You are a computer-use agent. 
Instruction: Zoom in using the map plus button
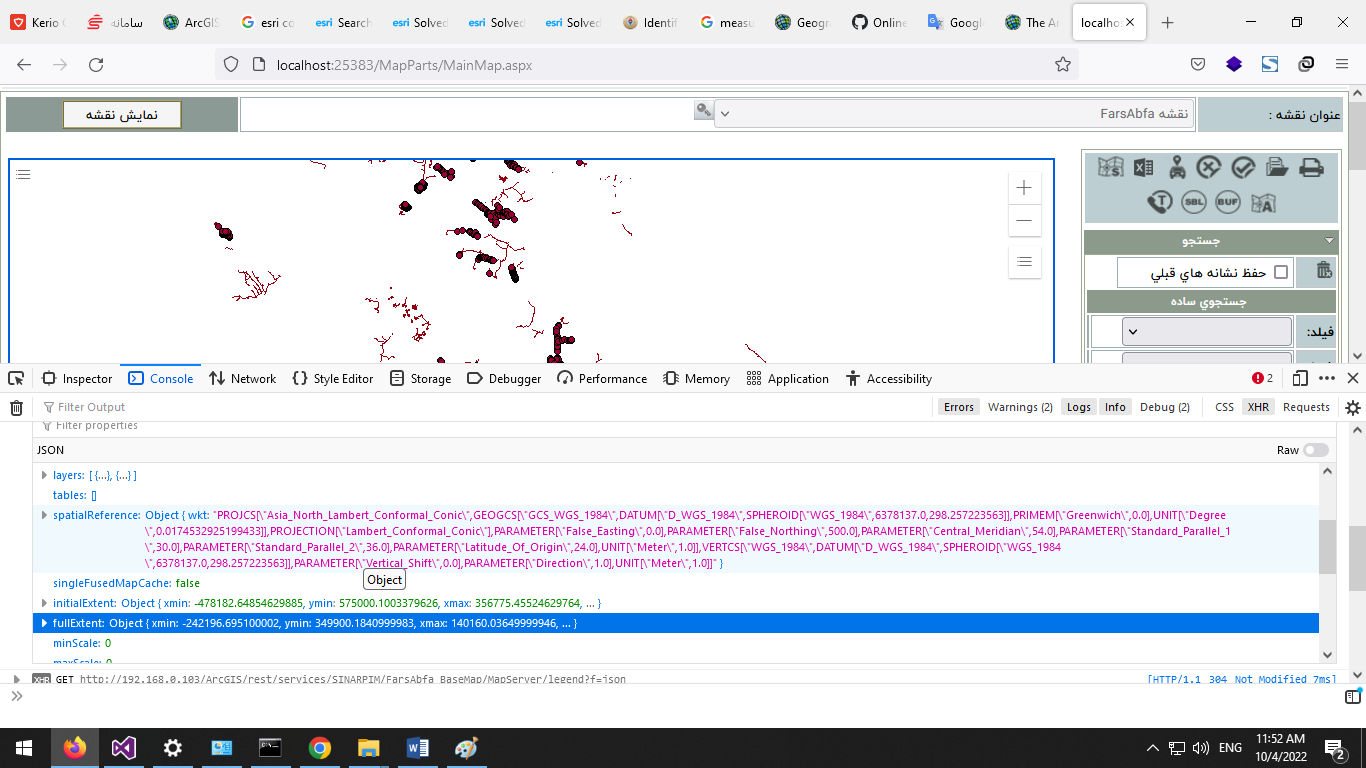coord(1024,187)
